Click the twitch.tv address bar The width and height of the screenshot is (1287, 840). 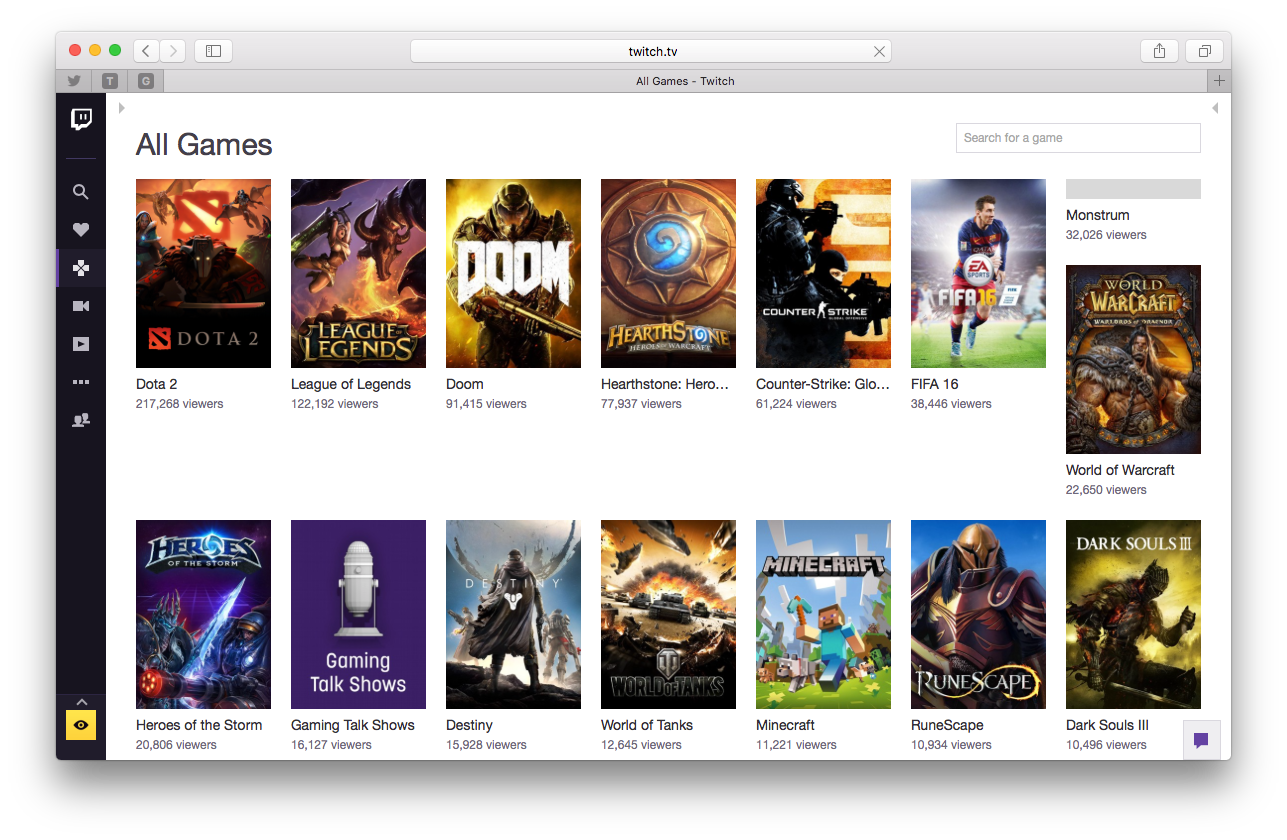point(651,51)
